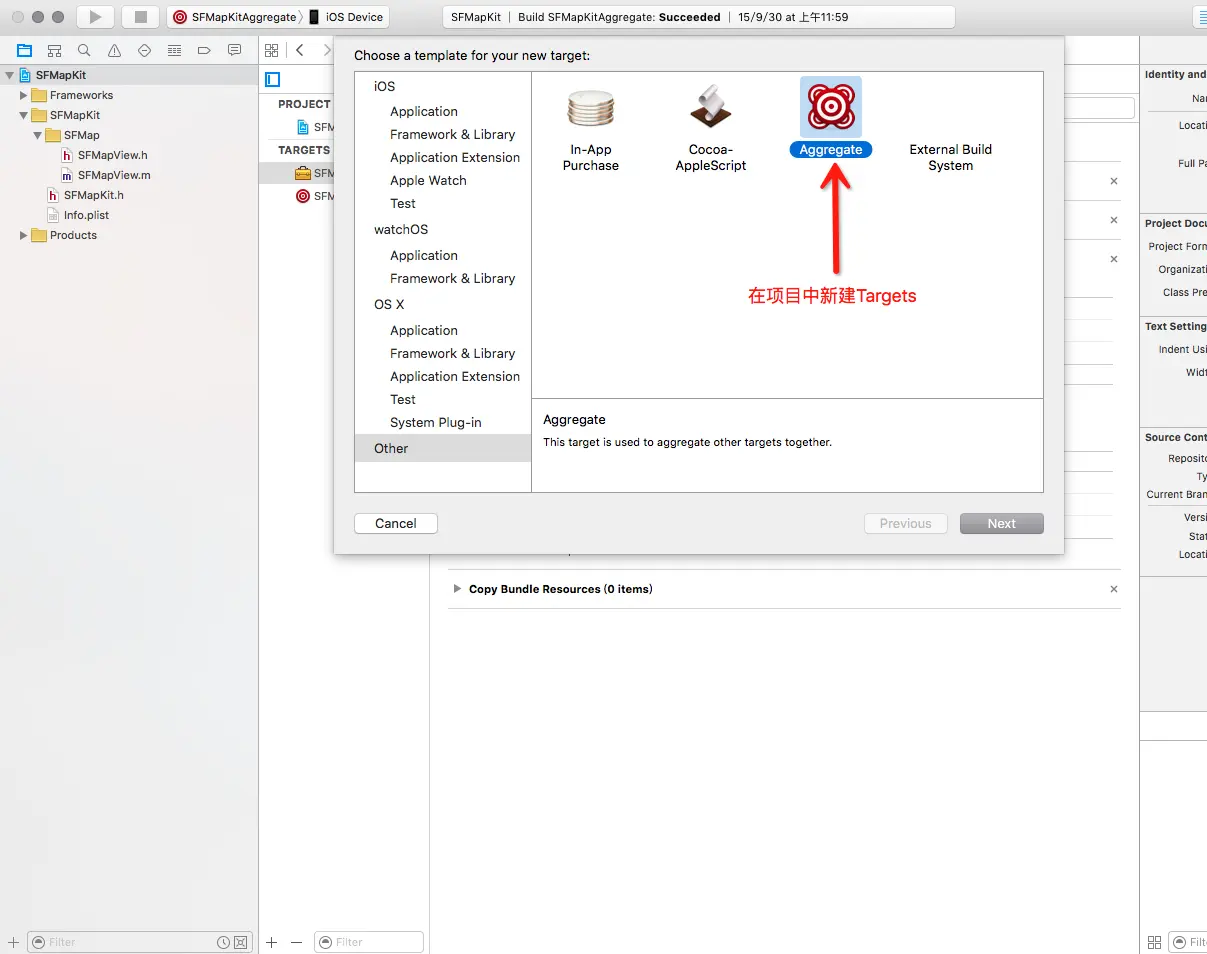Go back in editor history
The width and height of the screenshot is (1207, 954).
click(x=300, y=50)
